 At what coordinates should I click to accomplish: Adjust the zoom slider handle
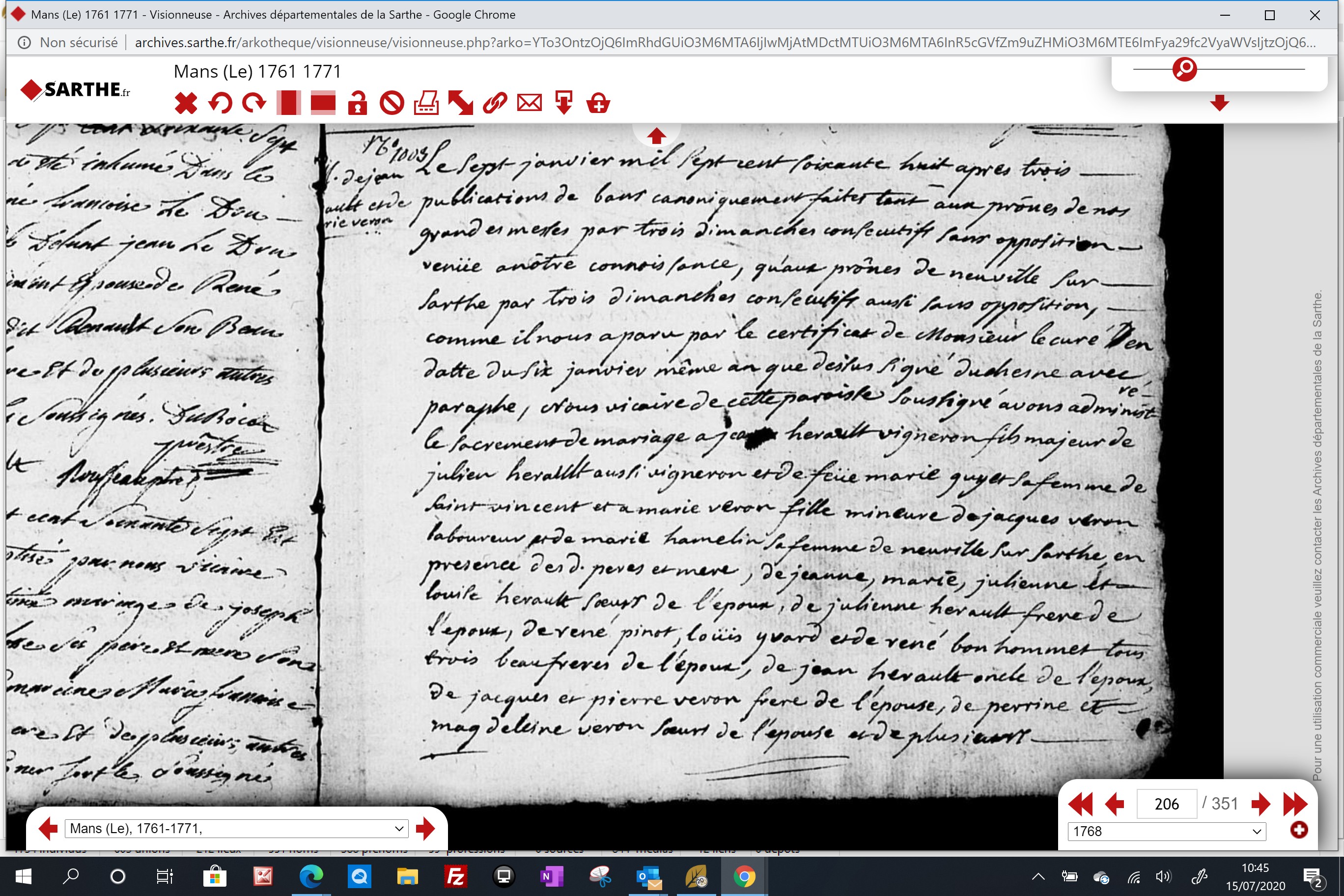[1184, 69]
